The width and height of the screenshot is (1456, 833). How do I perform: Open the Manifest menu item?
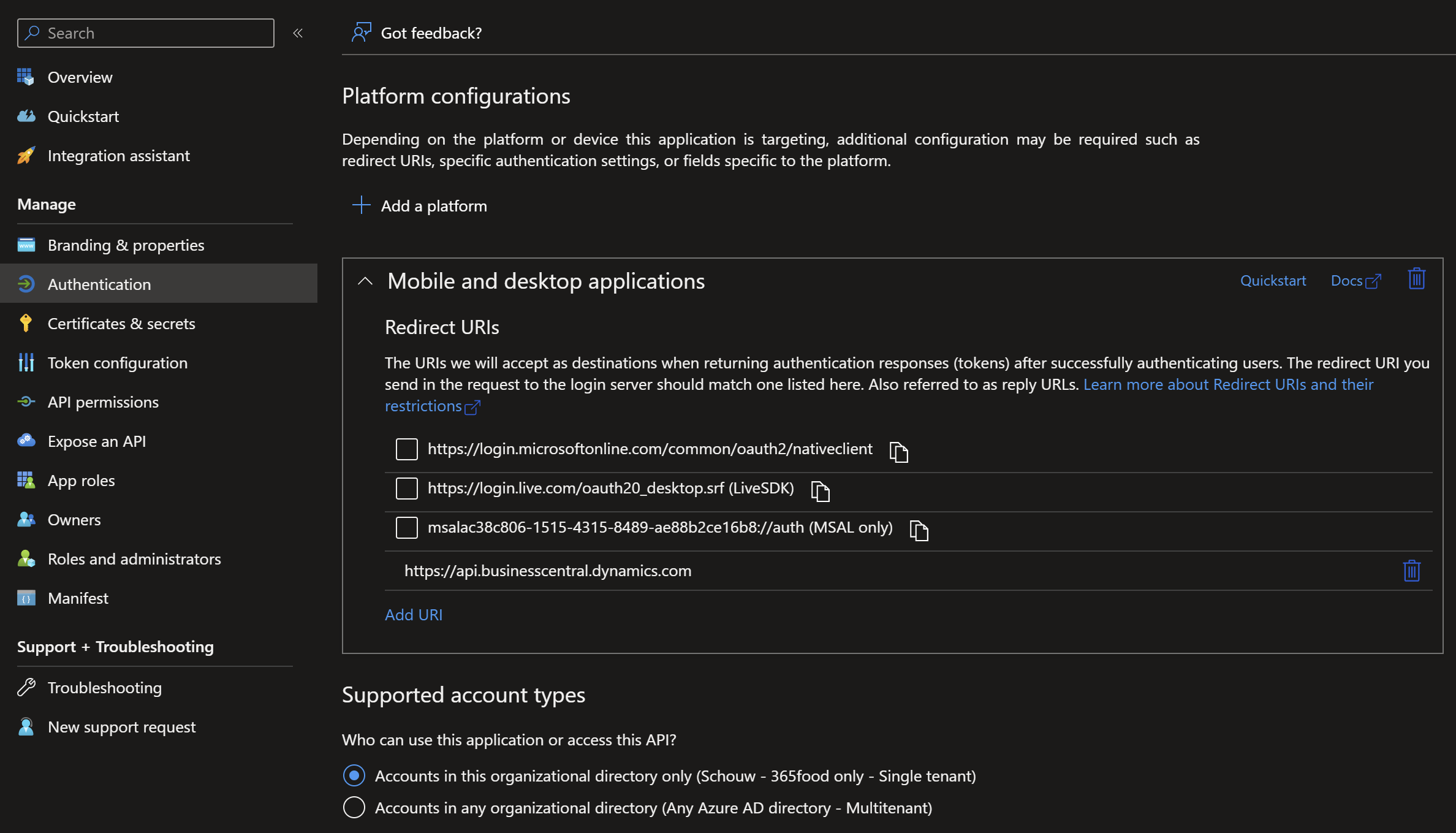78,598
